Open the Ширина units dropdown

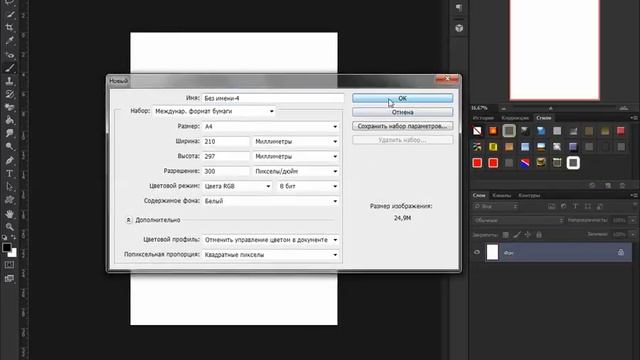(x=296, y=141)
